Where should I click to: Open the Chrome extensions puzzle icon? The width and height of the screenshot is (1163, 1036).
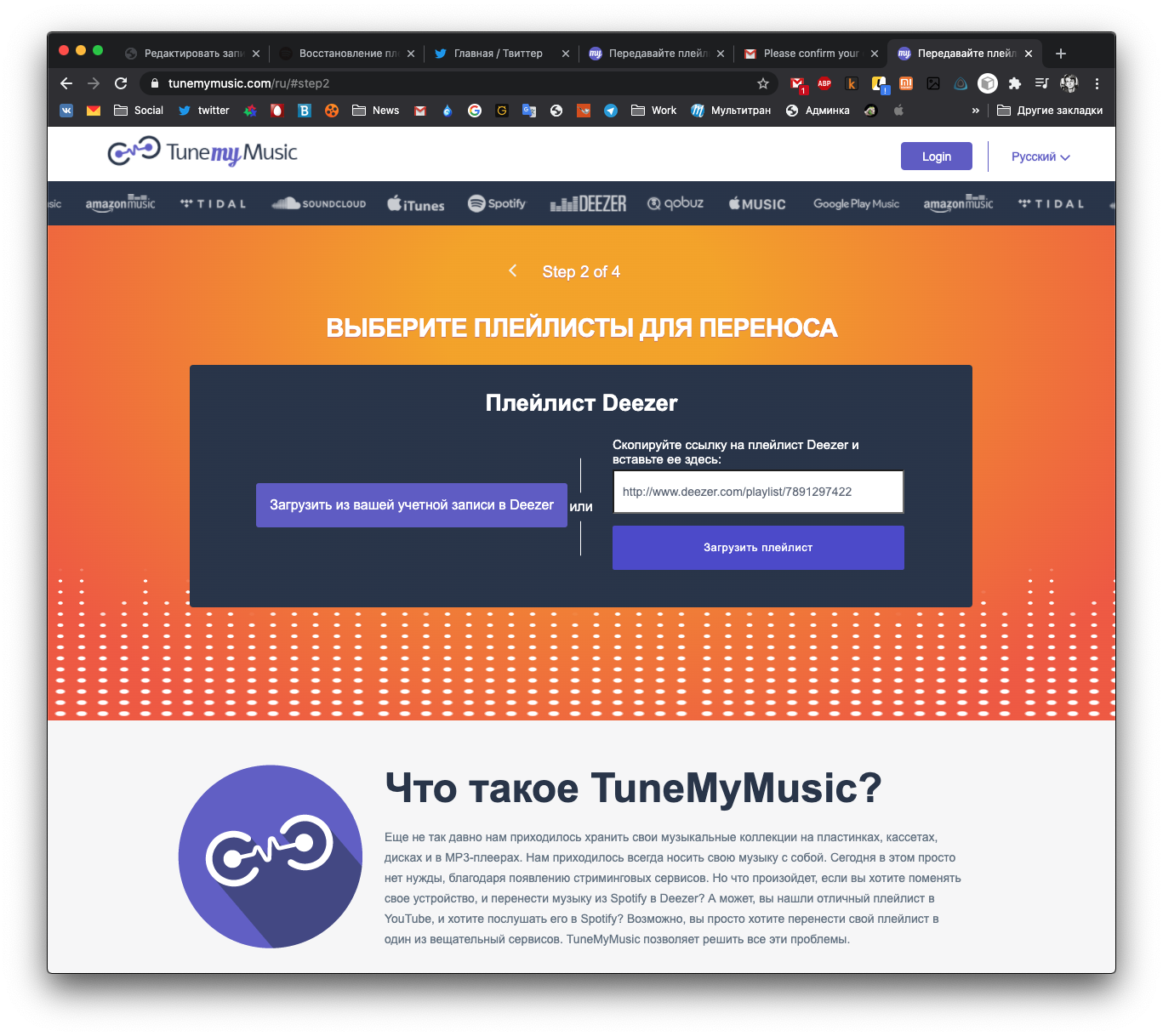click(1014, 83)
